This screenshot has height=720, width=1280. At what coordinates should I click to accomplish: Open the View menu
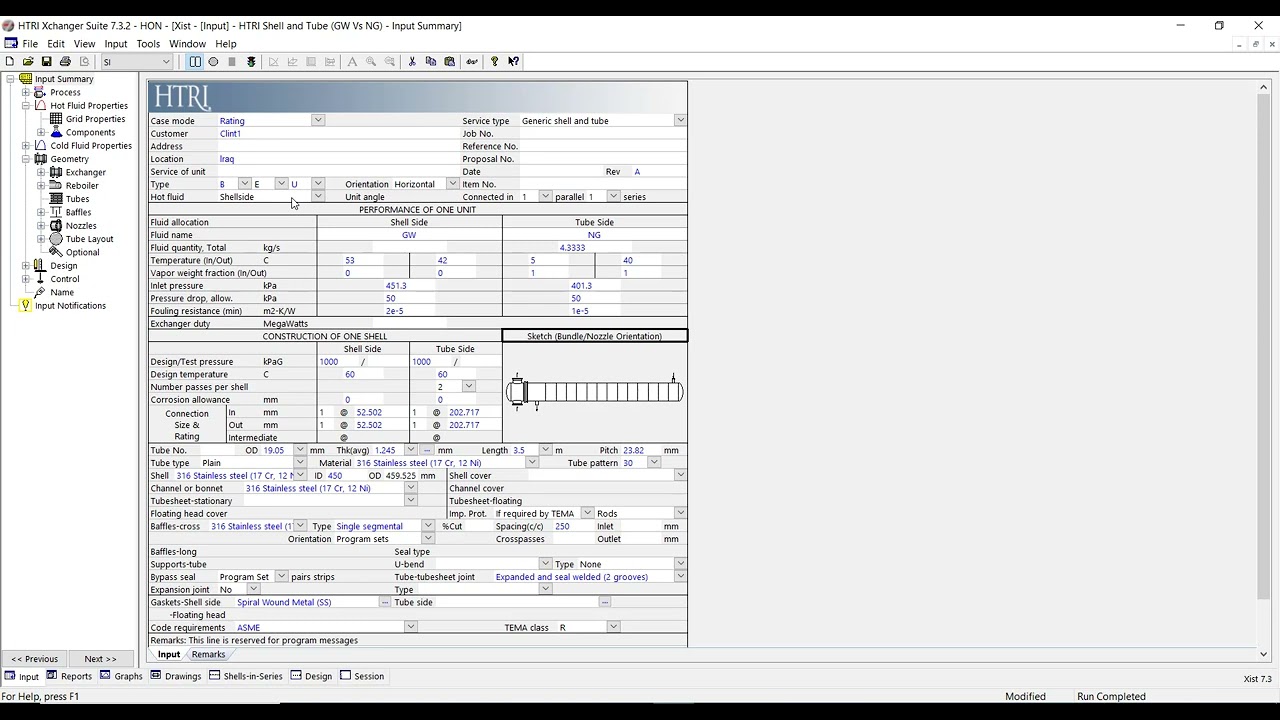pyautogui.click(x=84, y=44)
